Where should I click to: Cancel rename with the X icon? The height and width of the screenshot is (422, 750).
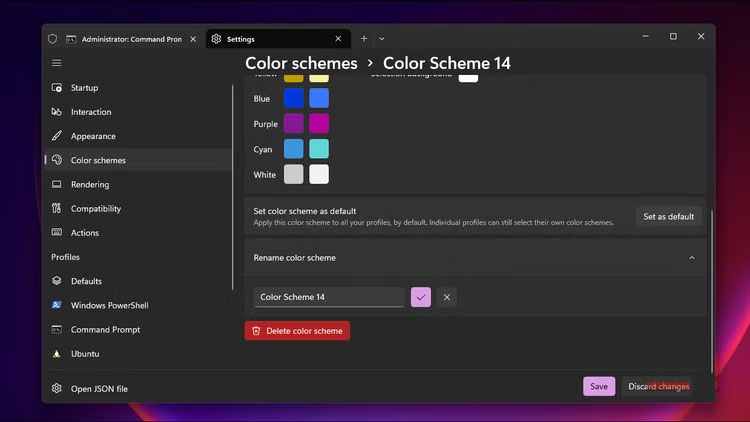coord(447,297)
